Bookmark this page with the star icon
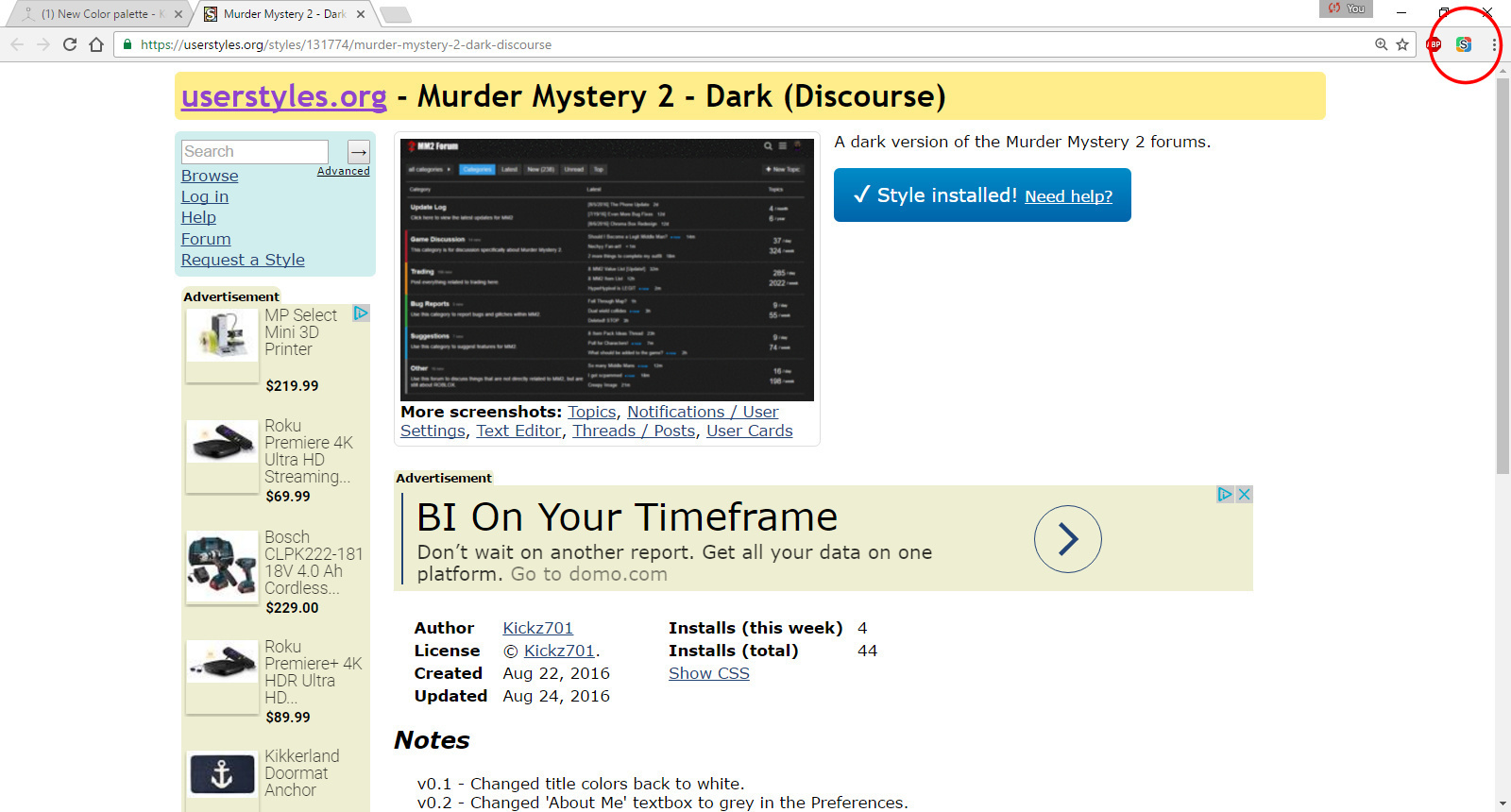The height and width of the screenshot is (812, 1511). click(1402, 44)
